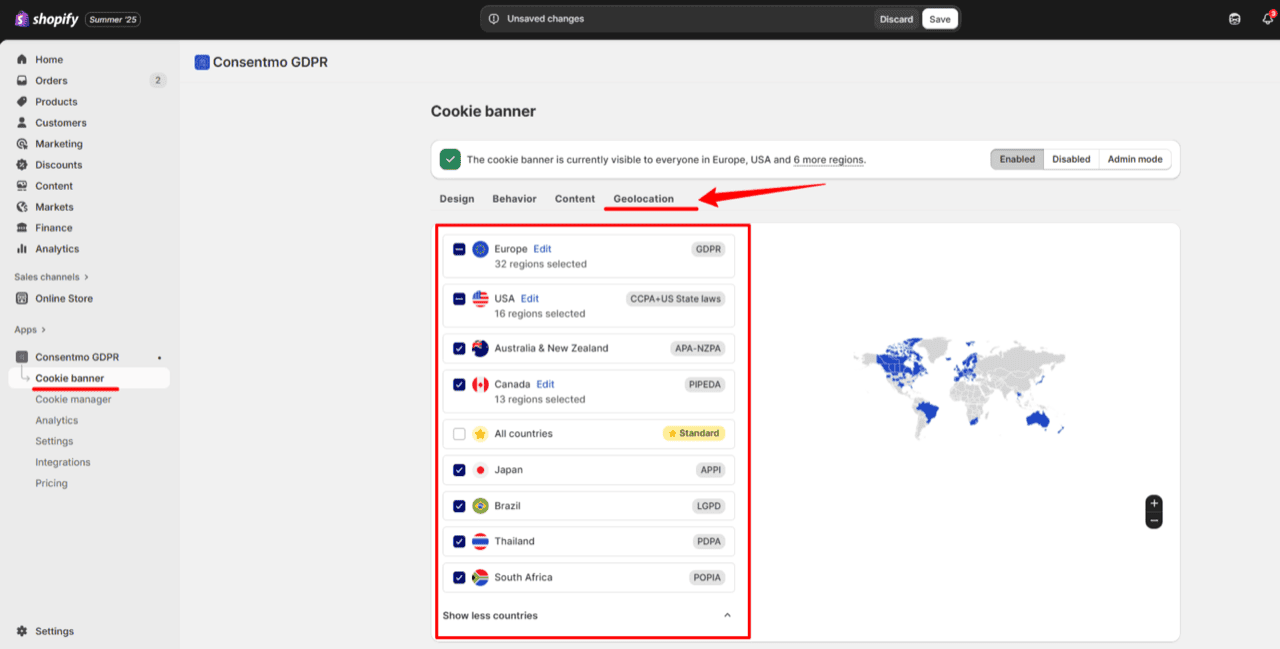Save the unsaved changes
Screen dimensions: 1280x649
940,19
